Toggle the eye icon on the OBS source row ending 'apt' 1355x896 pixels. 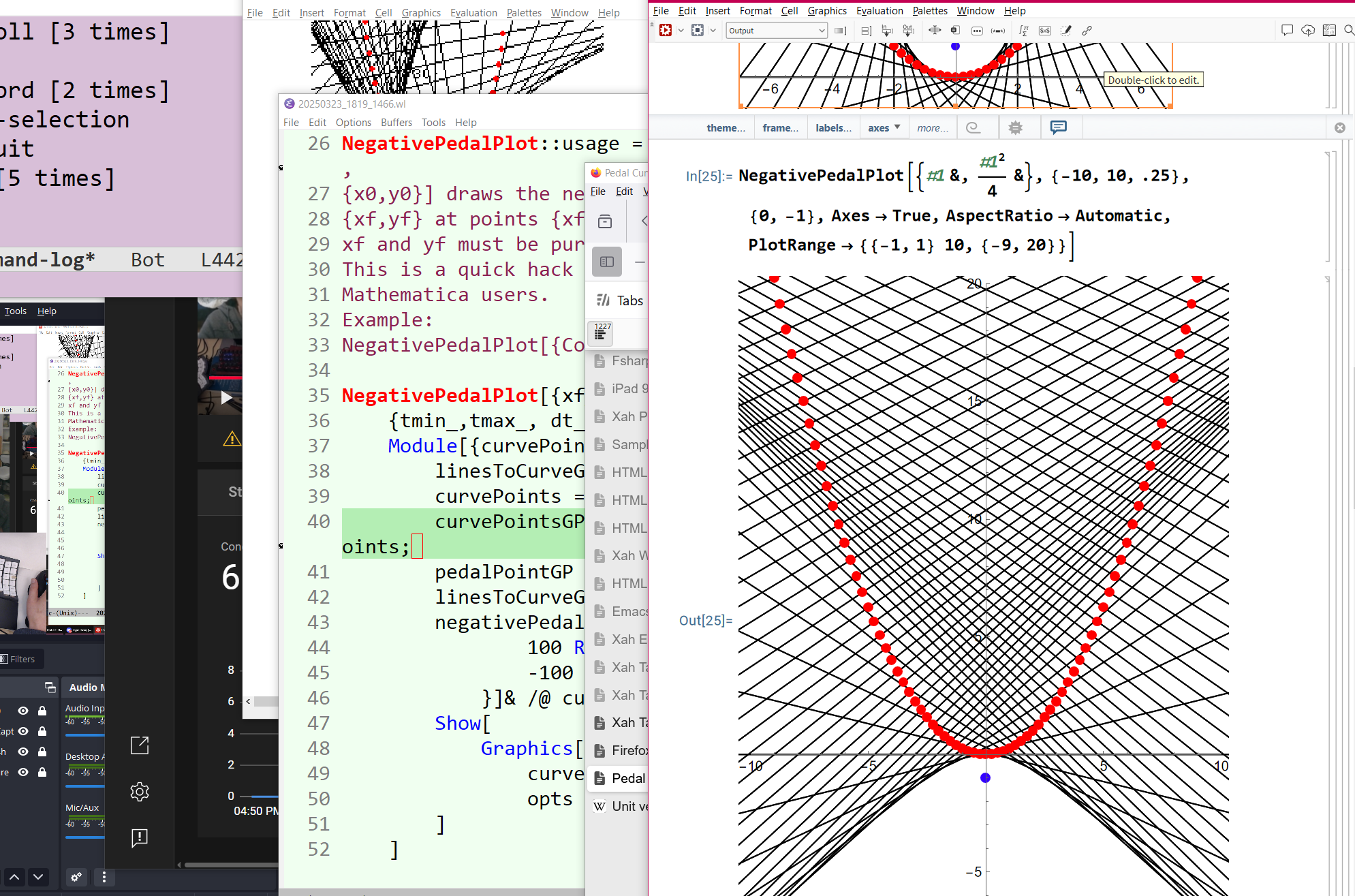point(23,731)
